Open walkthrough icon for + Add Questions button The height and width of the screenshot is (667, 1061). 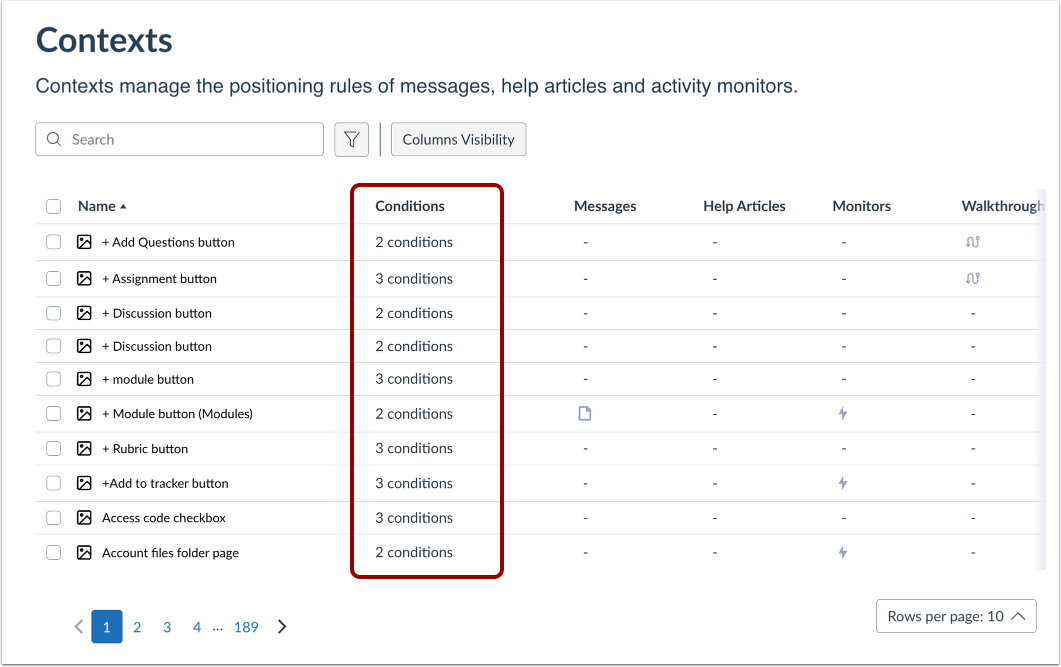[972, 242]
